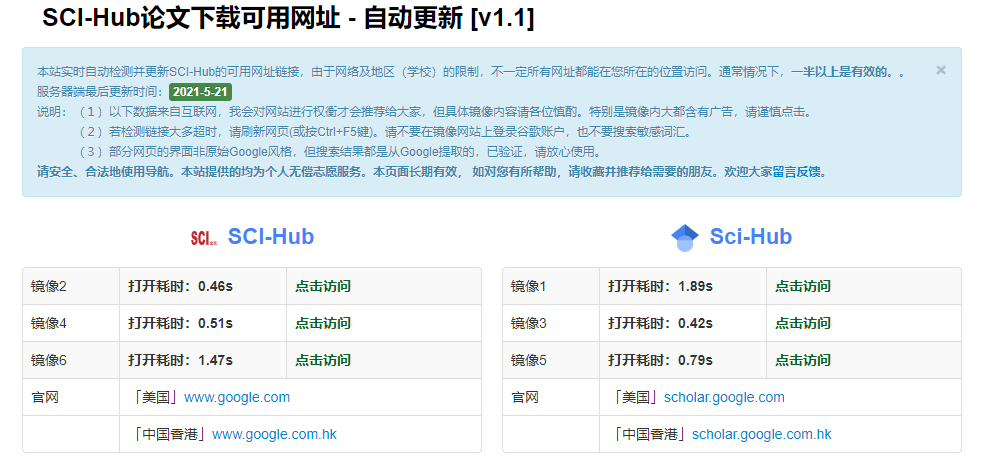
Task: Click 点击访问 for 镜像6
Action: pyautogui.click(x=323, y=360)
